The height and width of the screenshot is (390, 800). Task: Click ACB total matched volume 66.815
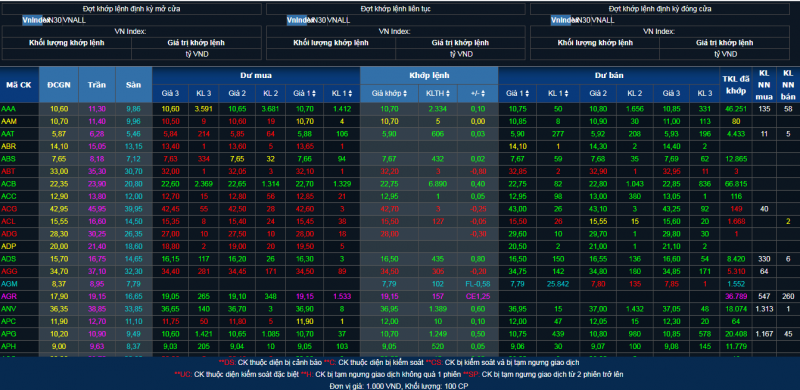735,184
